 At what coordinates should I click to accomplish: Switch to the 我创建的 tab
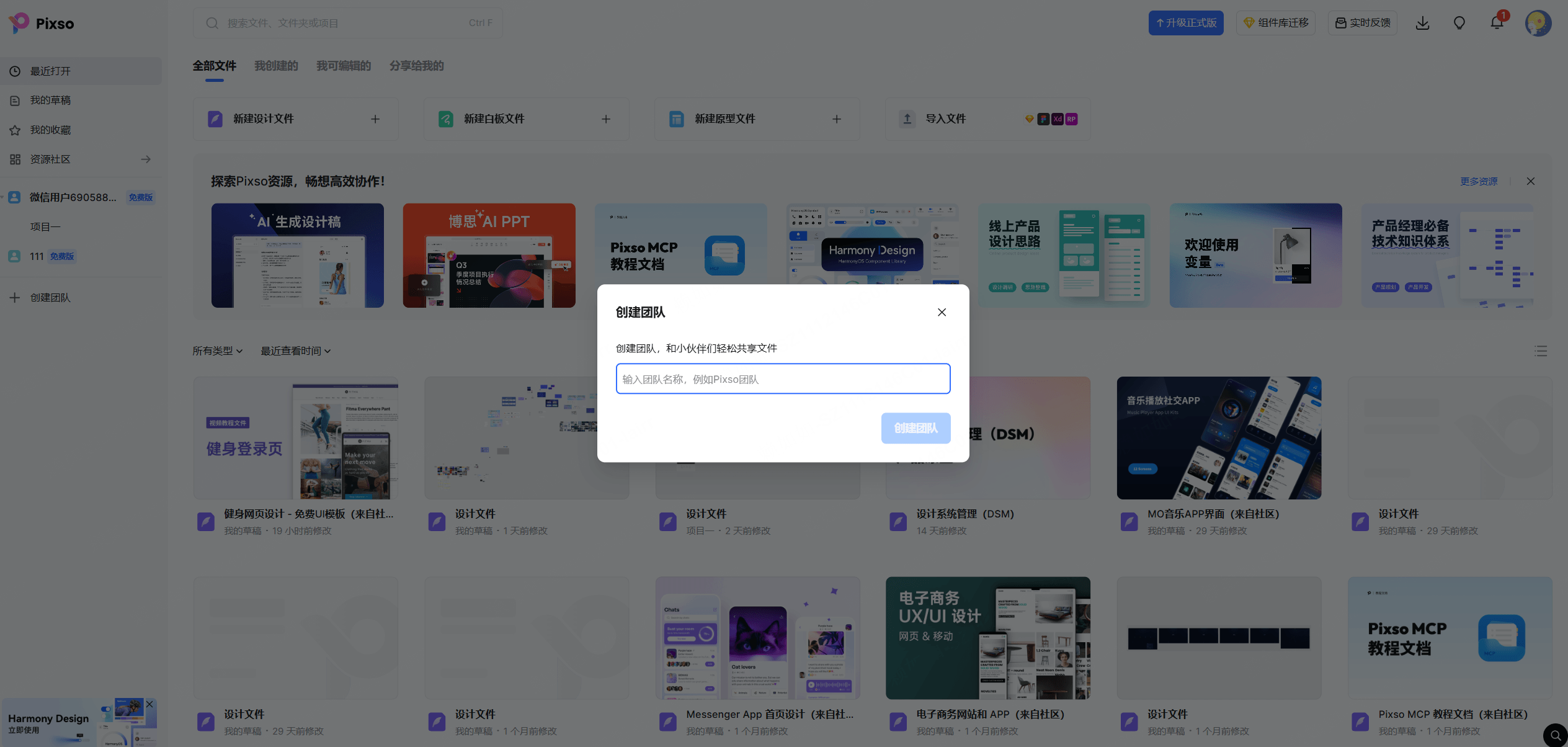[276, 66]
